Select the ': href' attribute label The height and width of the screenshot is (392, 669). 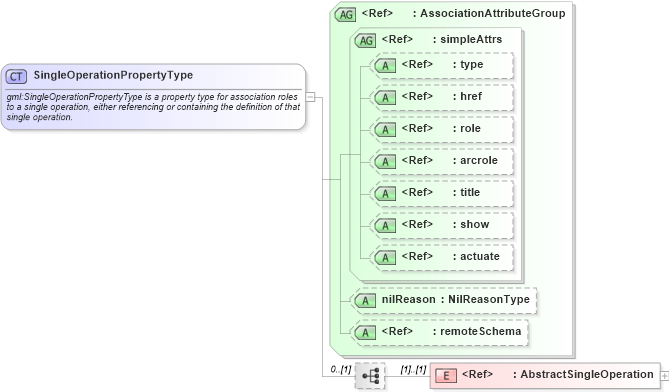(x=467, y=96)
